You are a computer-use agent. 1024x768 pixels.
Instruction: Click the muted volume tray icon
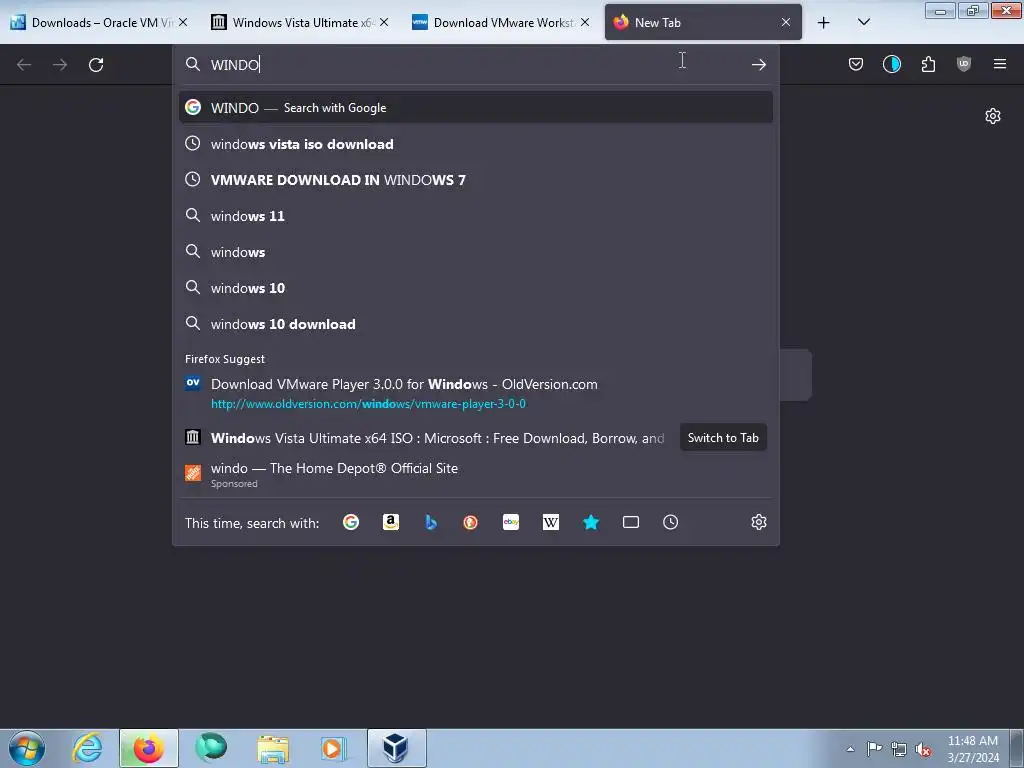pos(923,749)
